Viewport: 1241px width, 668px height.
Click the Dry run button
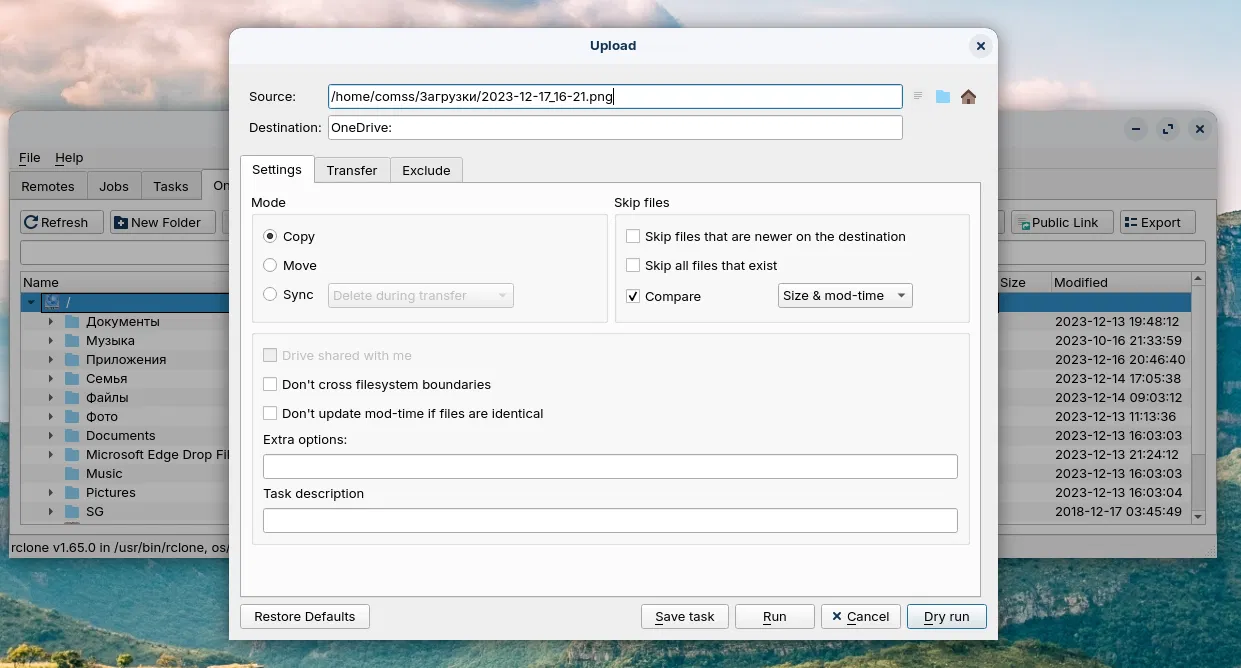[946, 616]
